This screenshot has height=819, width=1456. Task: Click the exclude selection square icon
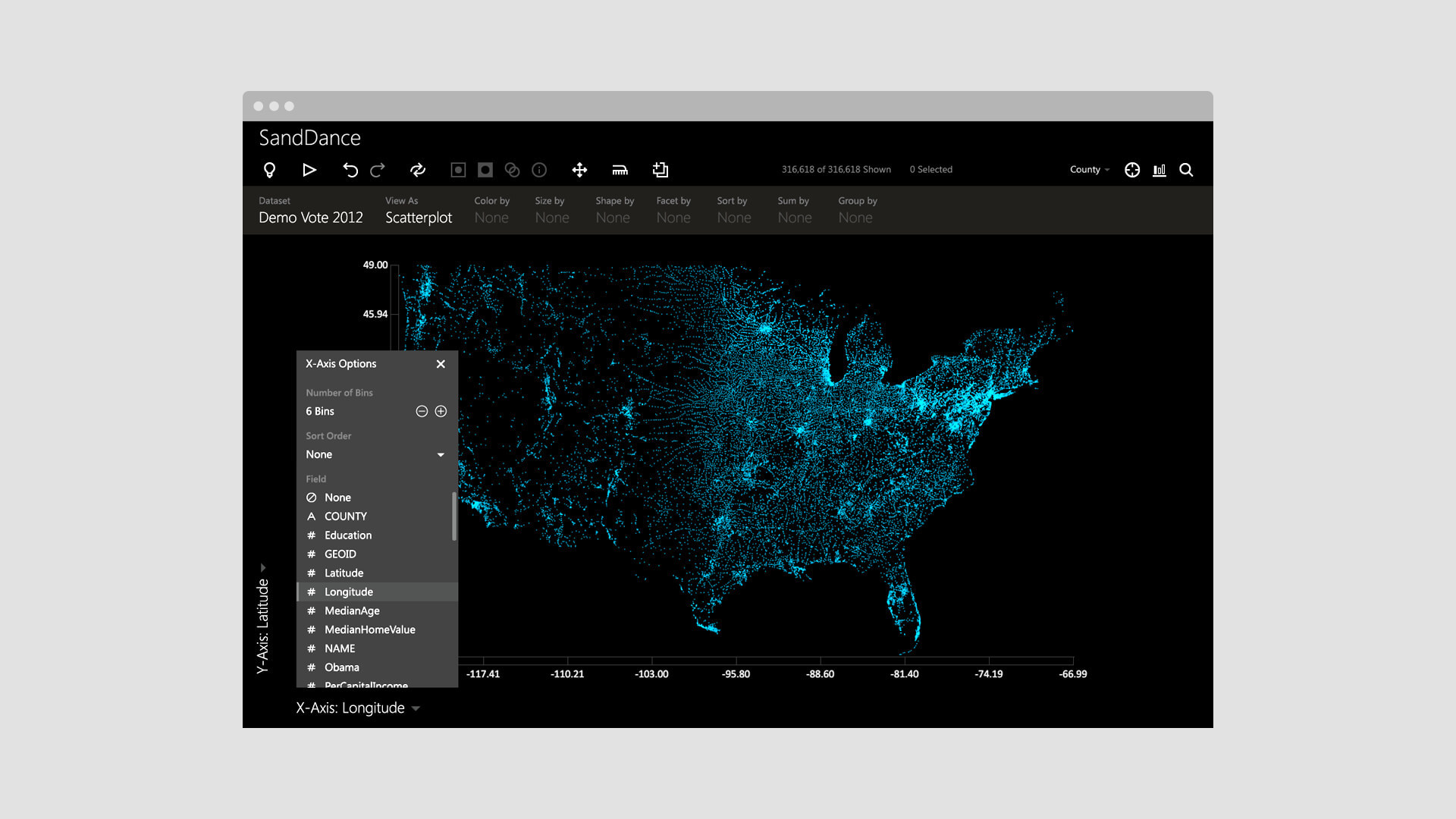click(485, 170)
